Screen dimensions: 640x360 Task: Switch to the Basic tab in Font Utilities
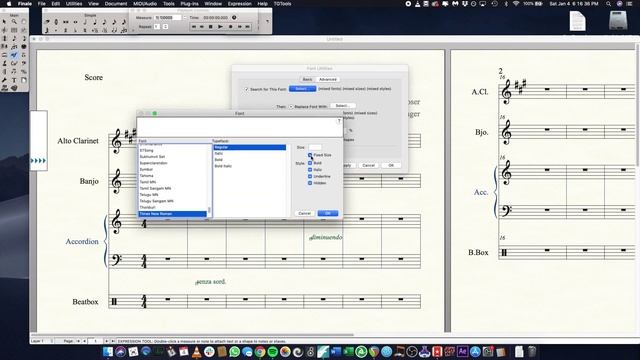[x=307, y=80]
